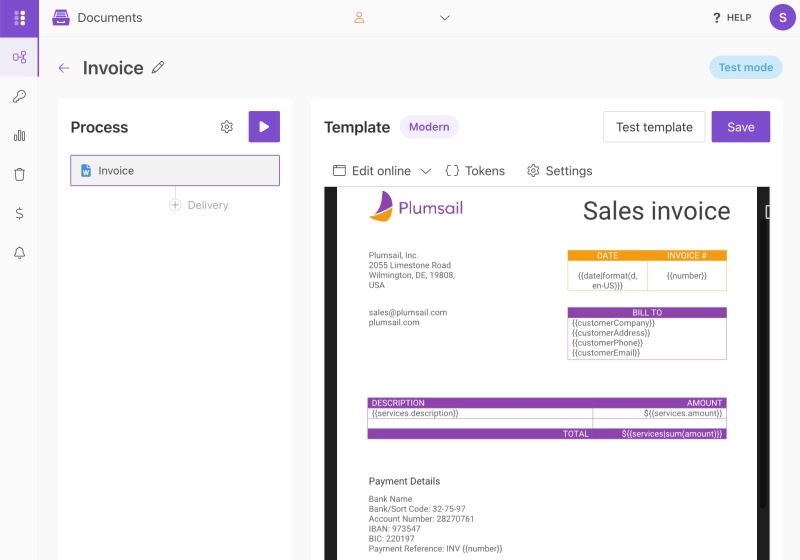Open the HELP link
This screenshot has width=800, height=560.
(x=732, y=18)
